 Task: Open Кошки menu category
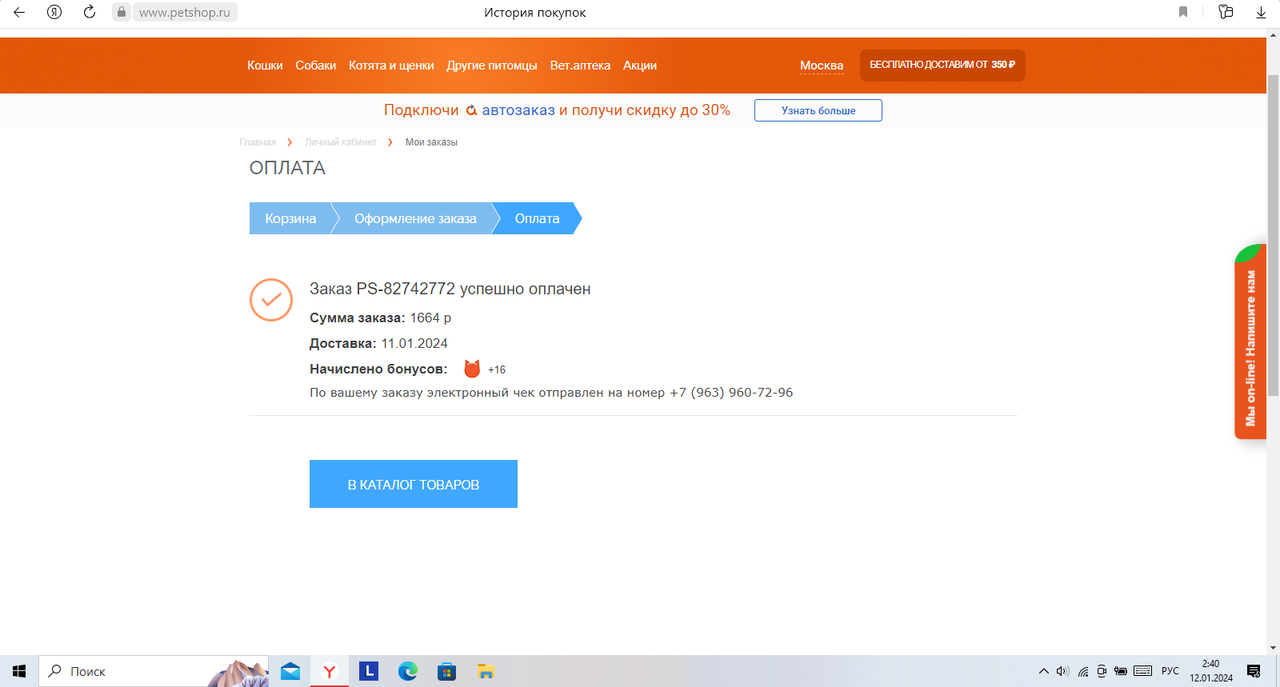tap(265, 65)
